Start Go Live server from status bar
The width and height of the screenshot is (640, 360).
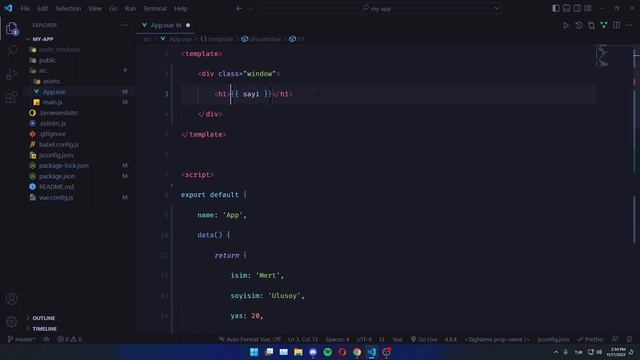coord(424,339)
